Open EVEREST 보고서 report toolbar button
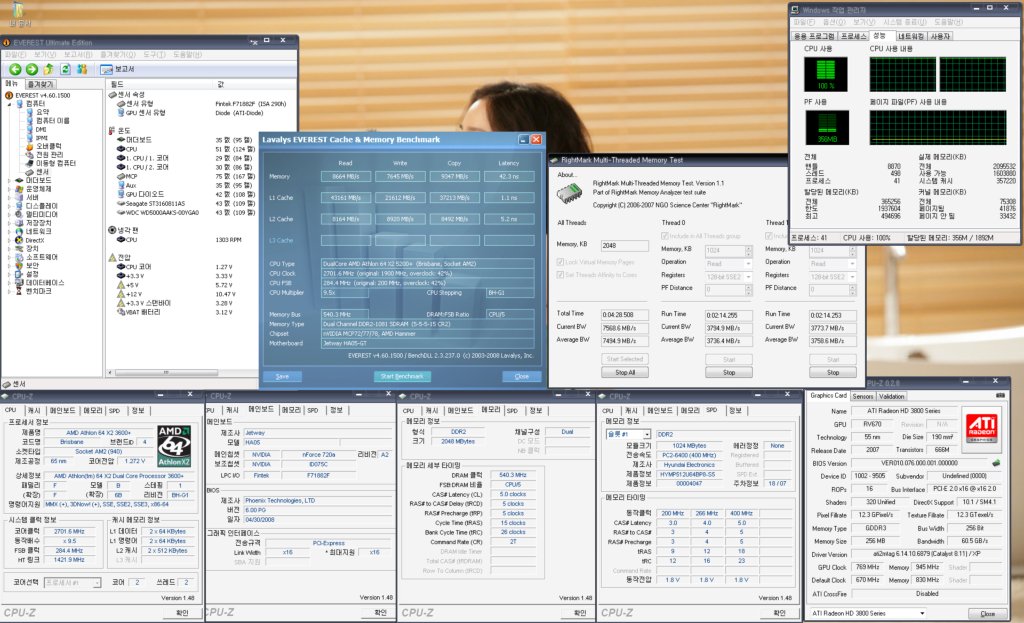The height and width of the screenshot is (623, 1024). click(x=118, y=69)
